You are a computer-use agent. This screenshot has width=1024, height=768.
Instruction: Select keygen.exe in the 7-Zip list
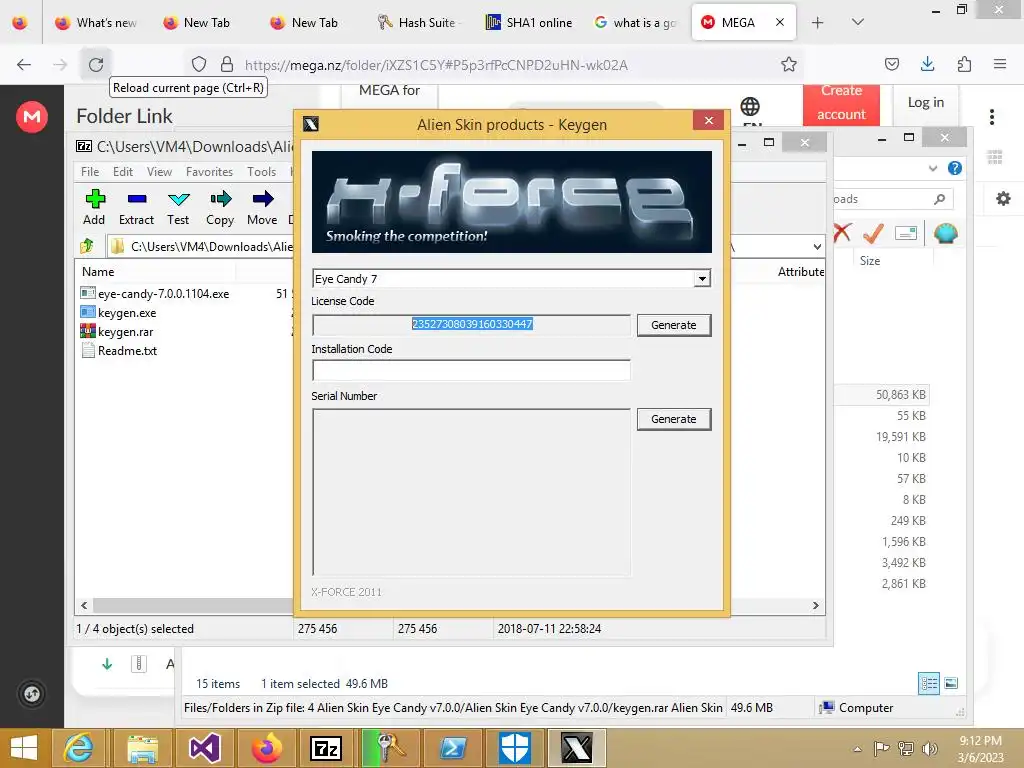pyautogui.click(x=127, y=313)
